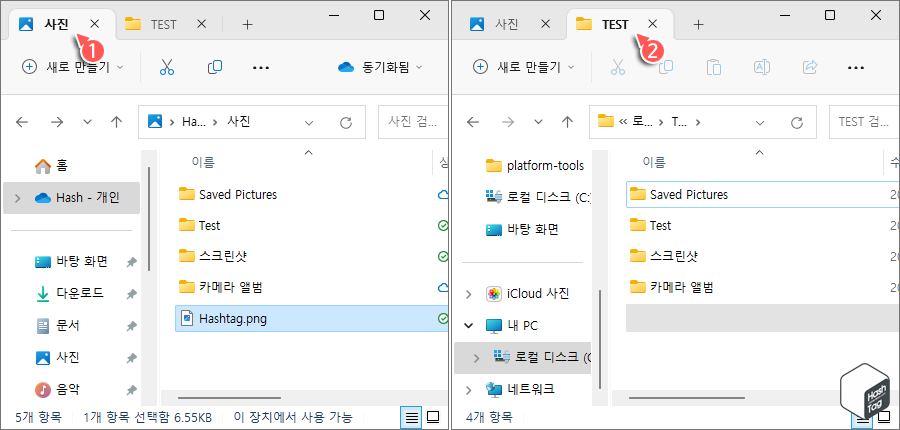Go back in left window navigation
This screenshot has width=900, height=430.
(22, 122)
